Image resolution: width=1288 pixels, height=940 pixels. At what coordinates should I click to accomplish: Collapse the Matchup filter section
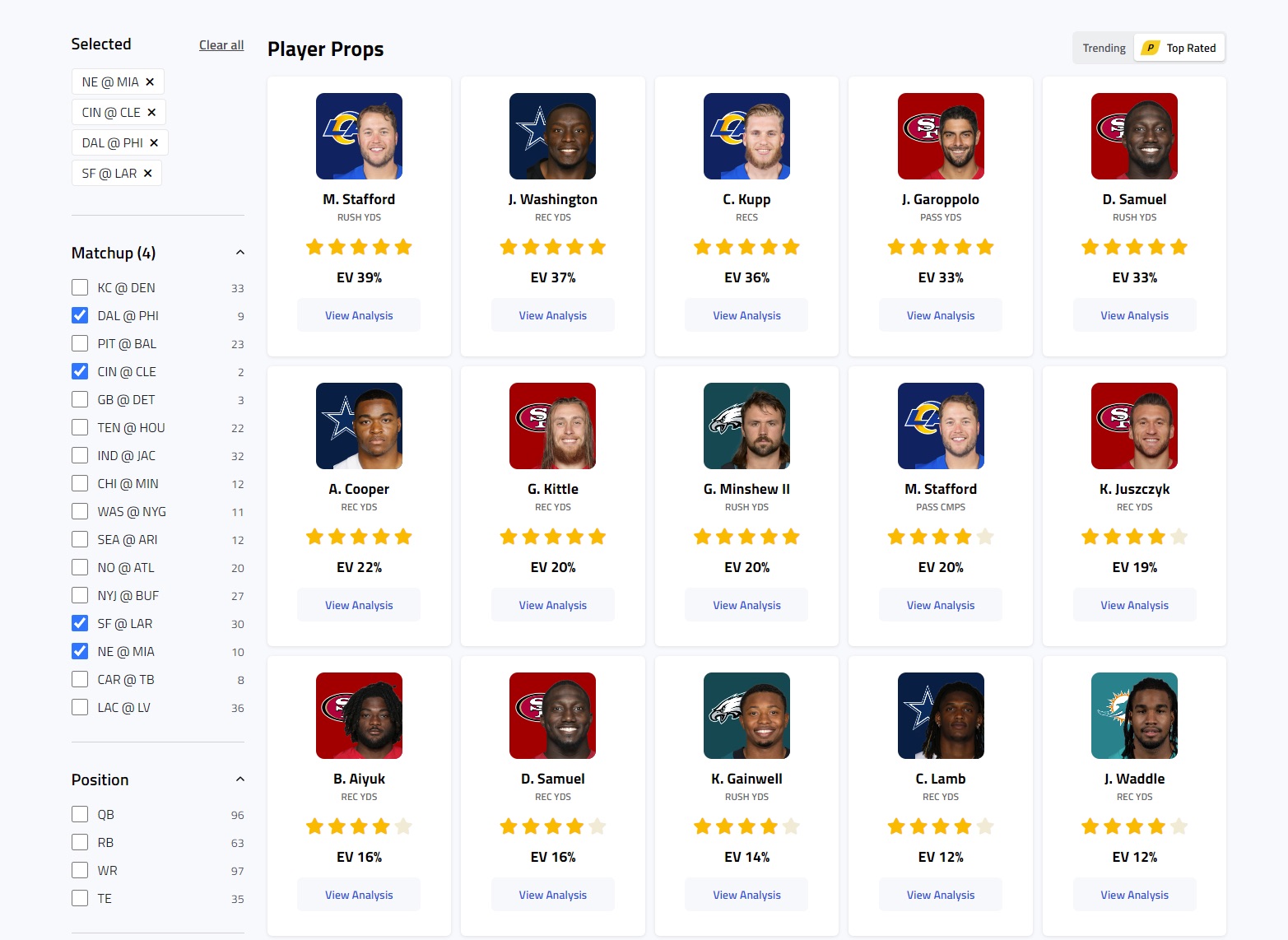(239, 252)
